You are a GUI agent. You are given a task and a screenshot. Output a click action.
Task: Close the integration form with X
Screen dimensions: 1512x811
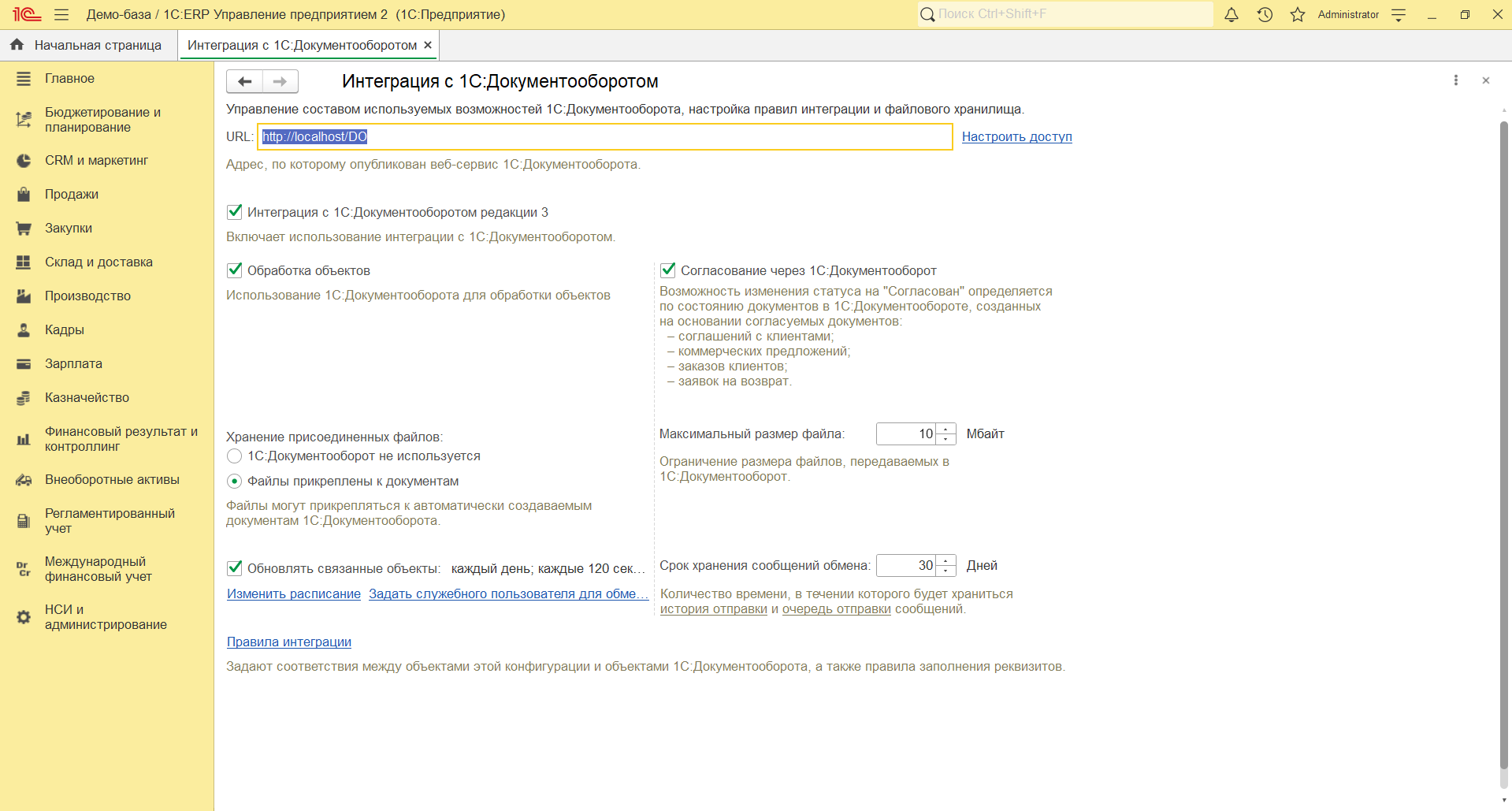point(1486,80)
